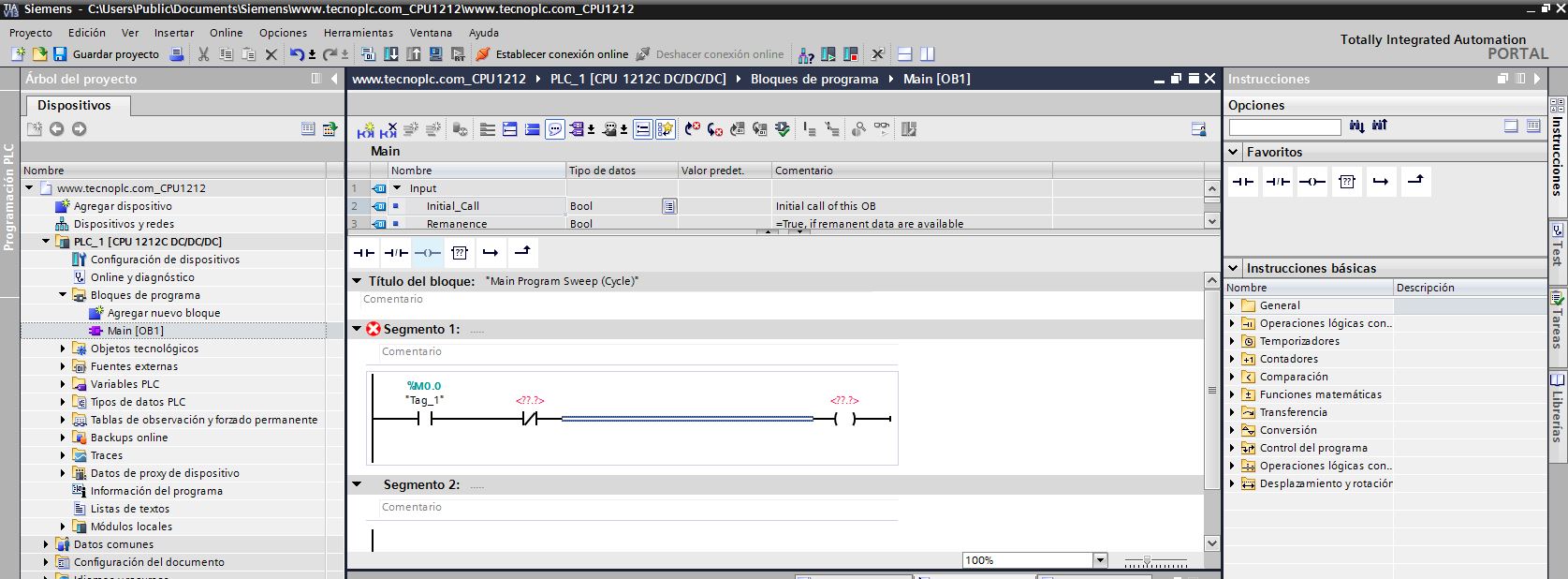
Task: Click the Instrucciones search input field
Action: [x=1284, y=126]
